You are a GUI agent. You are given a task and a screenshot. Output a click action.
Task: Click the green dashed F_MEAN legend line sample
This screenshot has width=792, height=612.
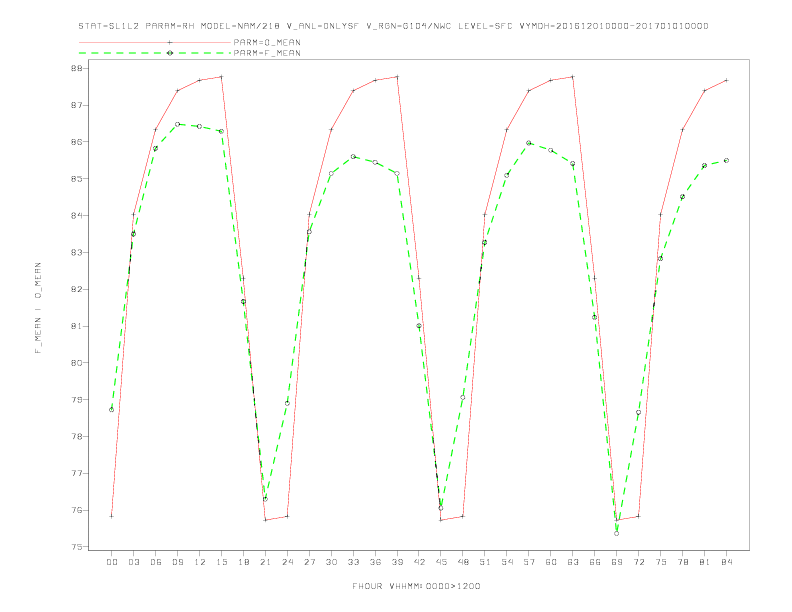pos(155,53)
